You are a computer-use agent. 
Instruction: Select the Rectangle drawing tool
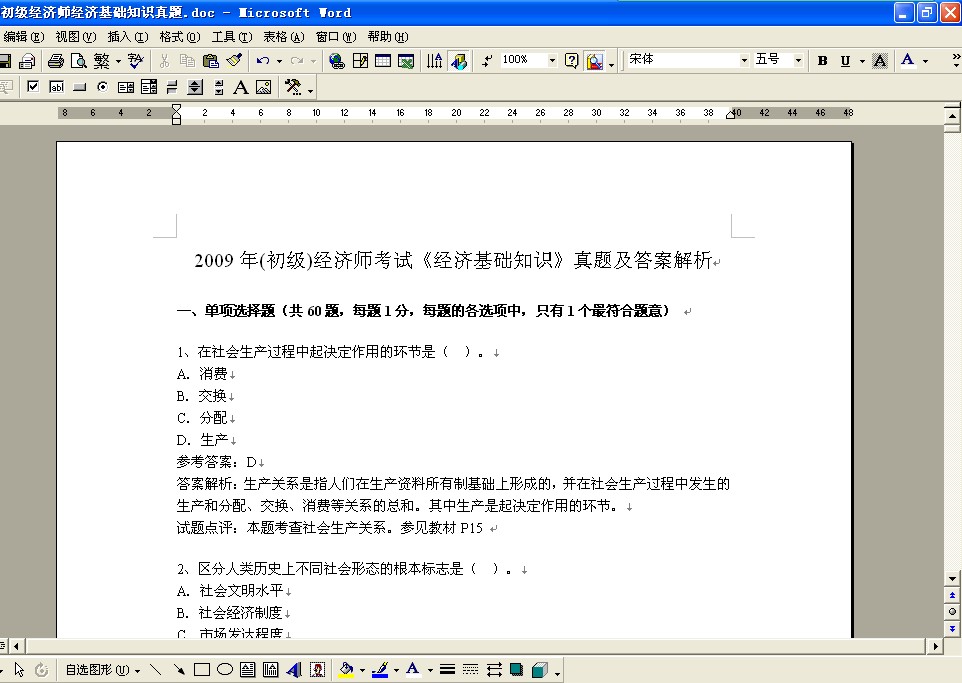pyautogui.click(x=201, y=670)
